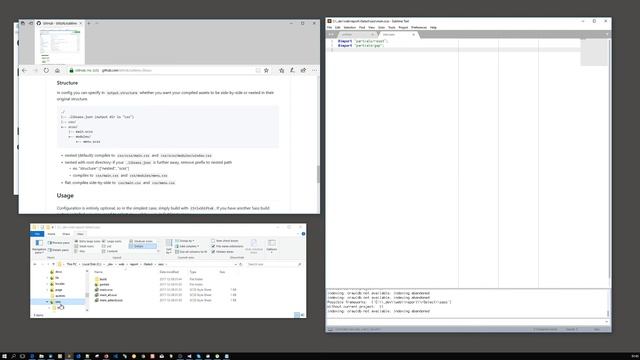640x360 pixels.
Task: Open the File tab in File Explorer ribbon
Action: click(x=37, y=234)
